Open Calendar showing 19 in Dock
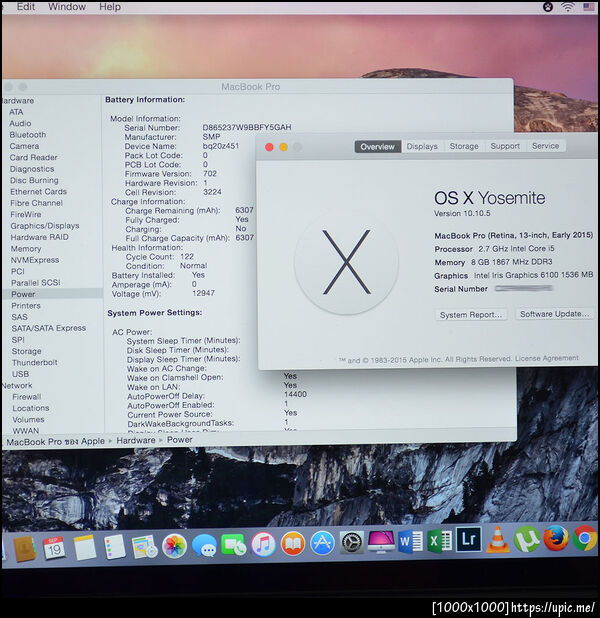Viewport: 600px width, 618px height. pos(54,547)
